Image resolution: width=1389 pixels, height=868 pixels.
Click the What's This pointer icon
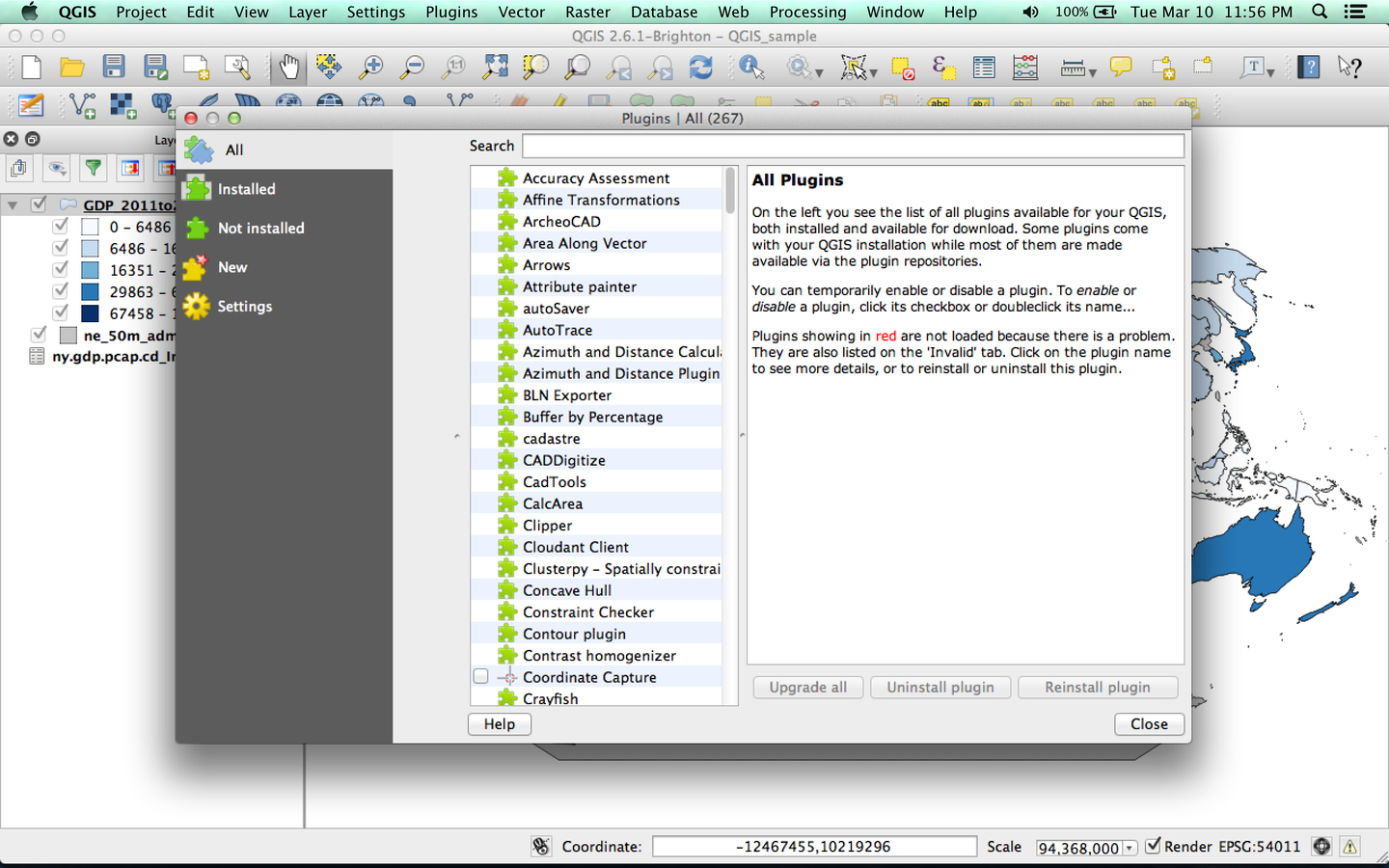point(1349,67)
